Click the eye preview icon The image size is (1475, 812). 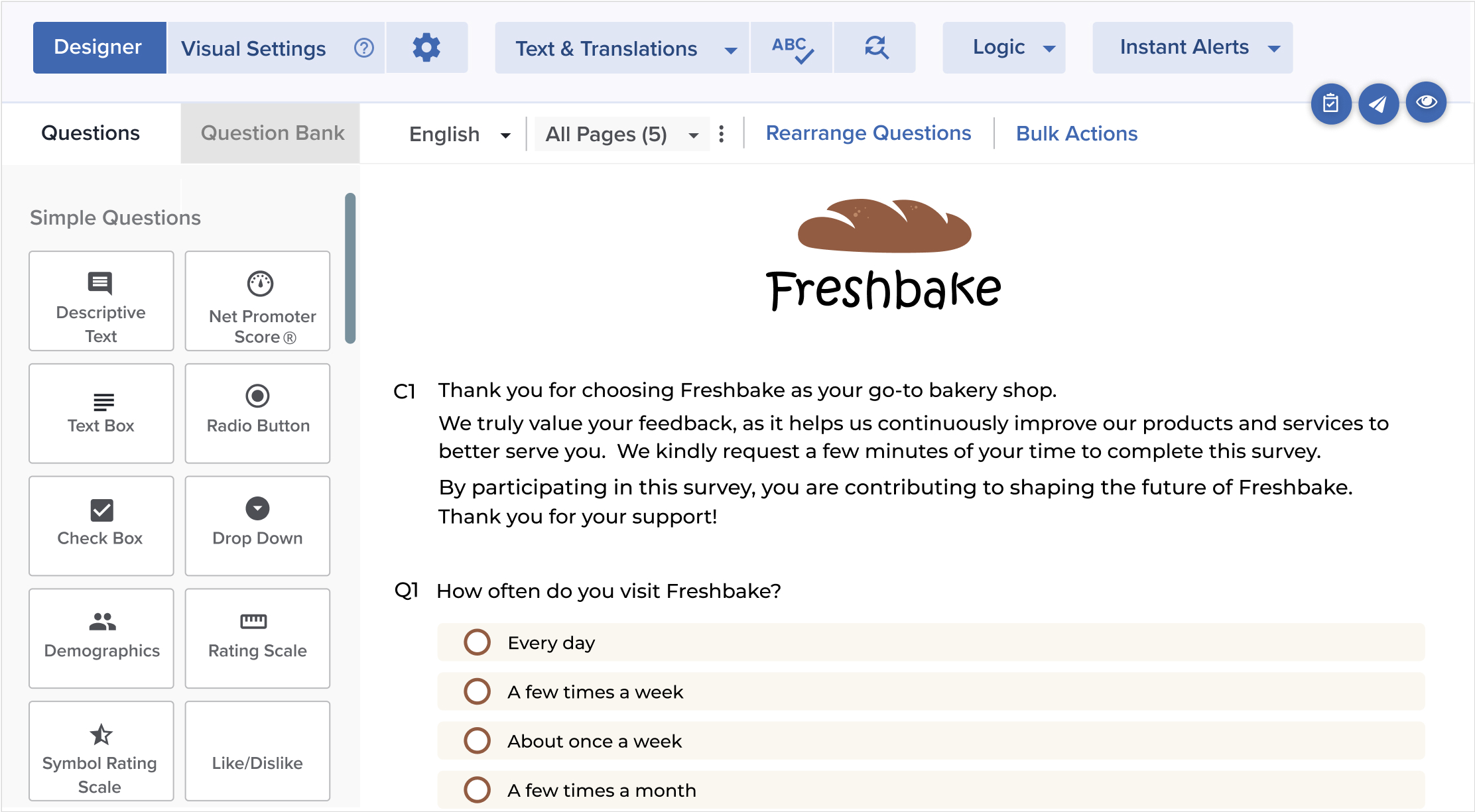1426,102
